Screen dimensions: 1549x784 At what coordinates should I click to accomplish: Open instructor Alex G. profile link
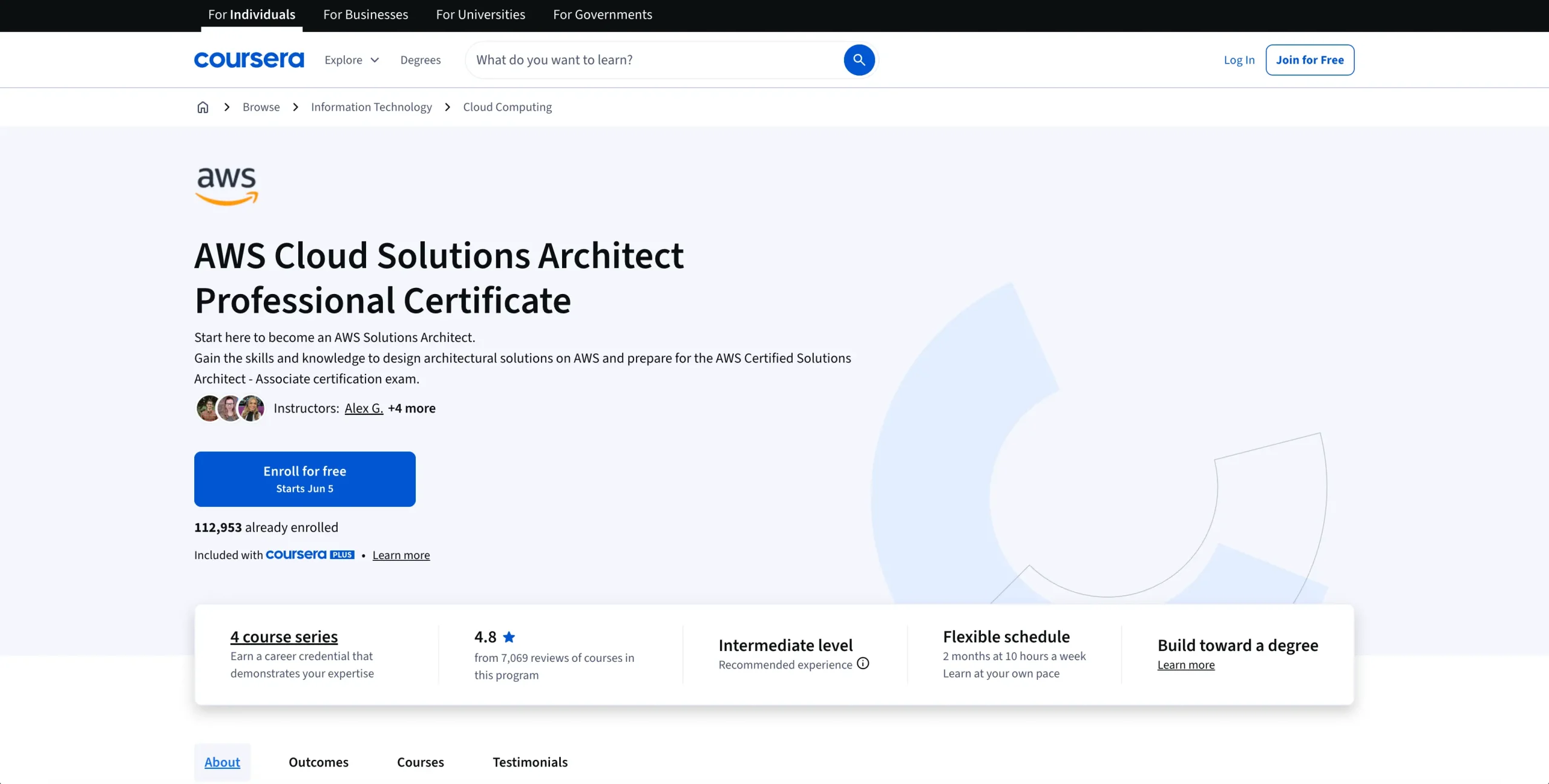(364, 408)
